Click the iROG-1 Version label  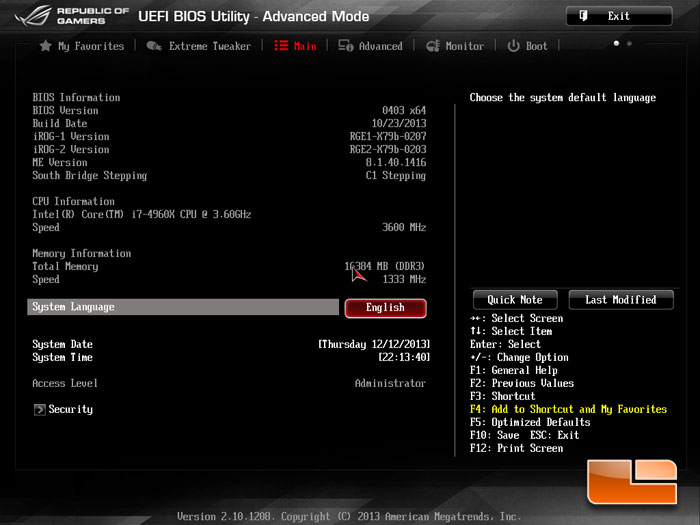point(71,136)
